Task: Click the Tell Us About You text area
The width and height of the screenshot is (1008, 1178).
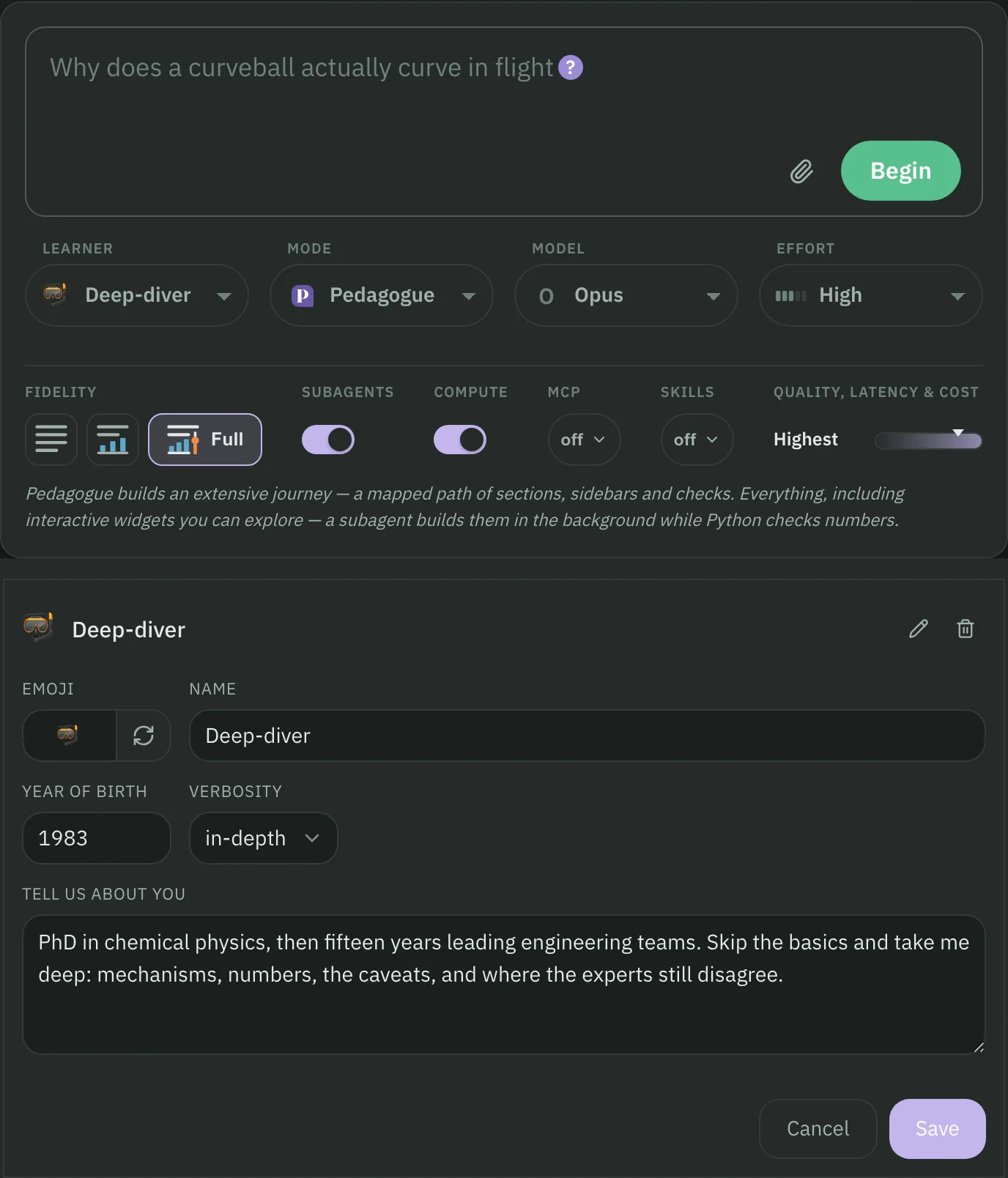Action: pos(504,985)
